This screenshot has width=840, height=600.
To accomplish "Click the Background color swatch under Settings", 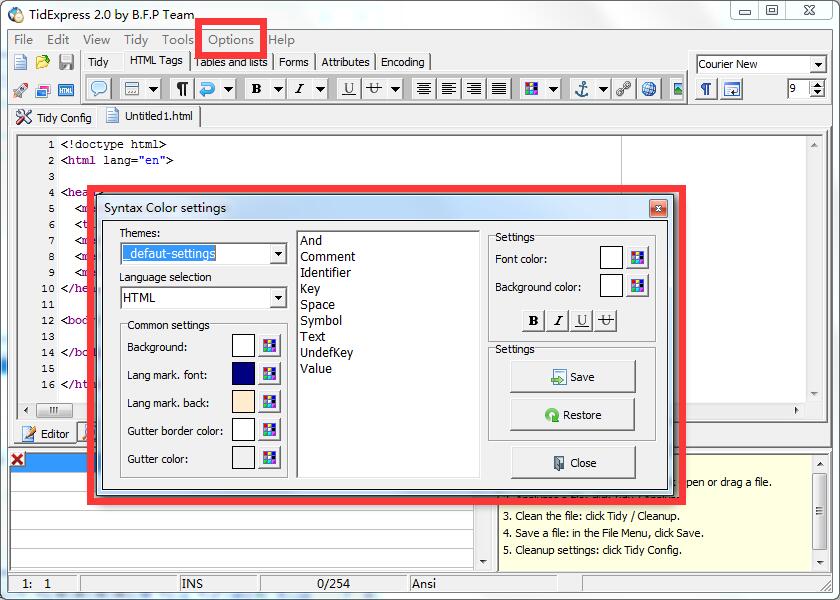I will click(x=611, y=286).
